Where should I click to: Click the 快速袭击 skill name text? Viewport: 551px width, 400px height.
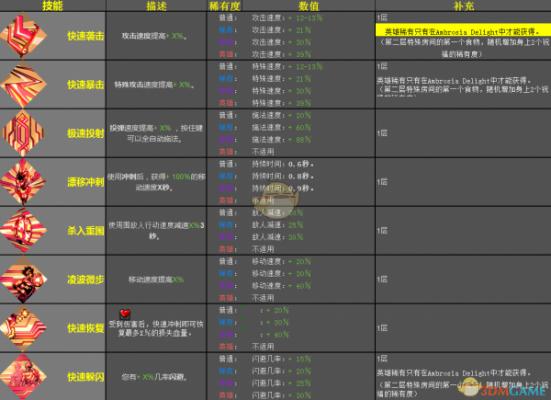coord(85,36)
